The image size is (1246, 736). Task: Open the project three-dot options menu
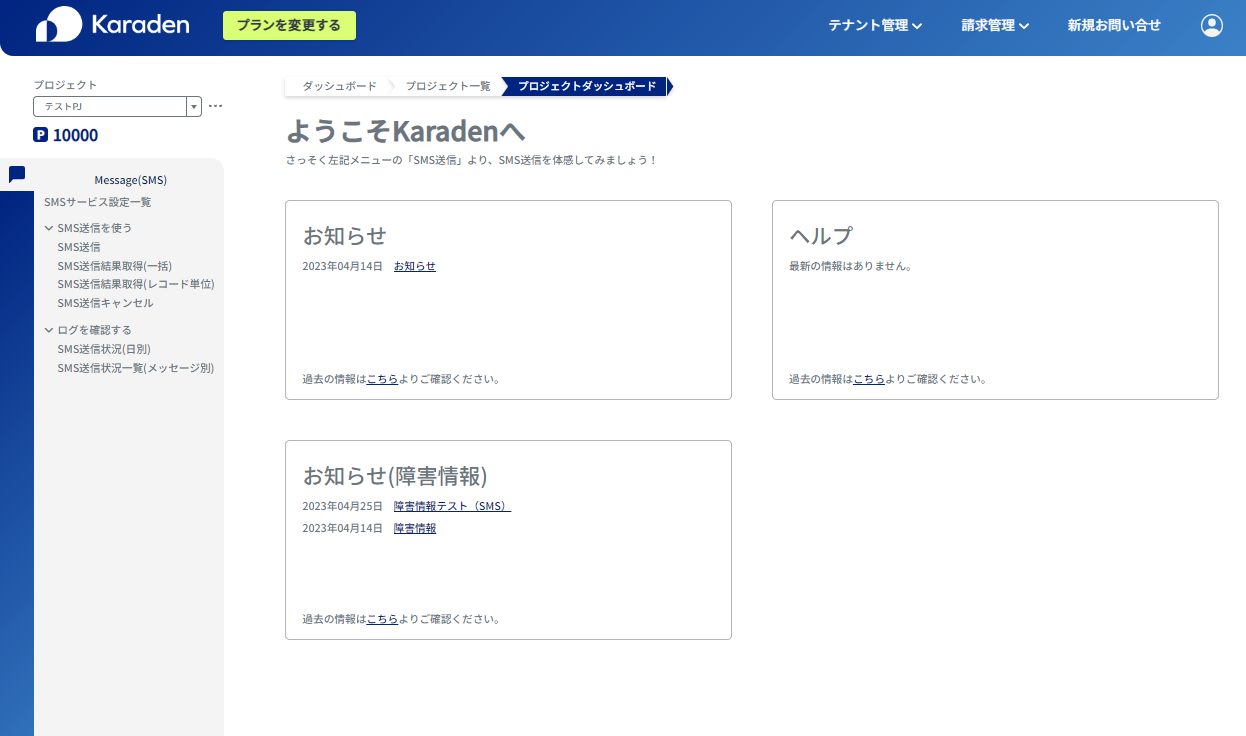(215, 106)
